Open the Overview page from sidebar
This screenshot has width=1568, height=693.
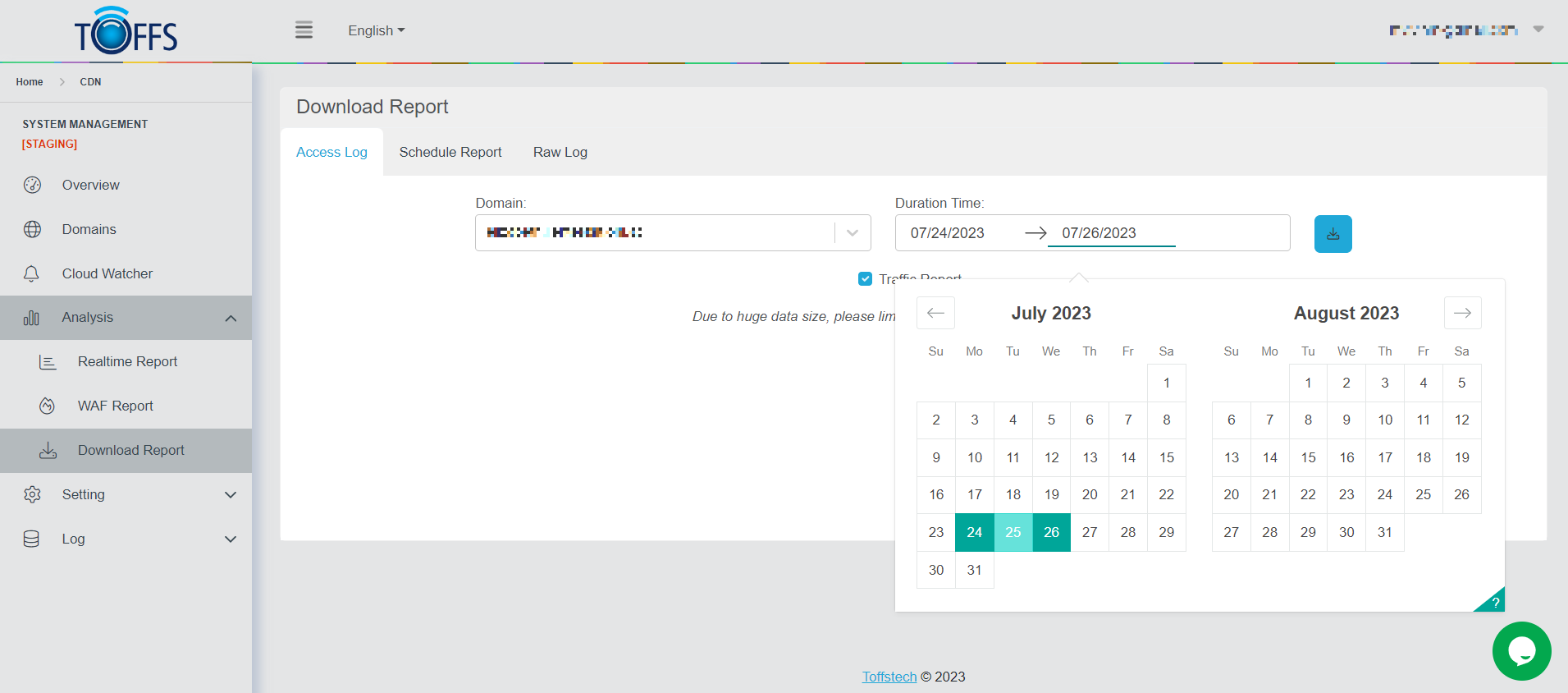90,185
